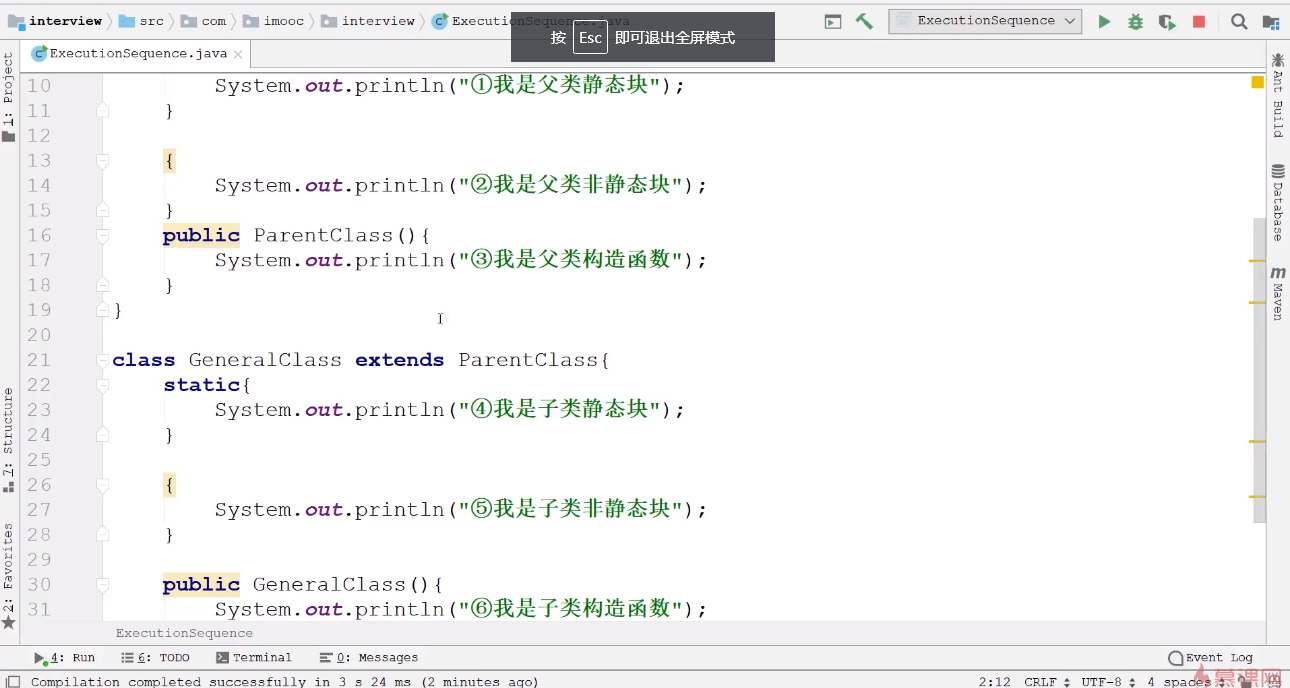The height and width of the screenshot is (688, 1290).
Task: Toggle tool window bars in bottom-left corner
Action: (13, 682)
